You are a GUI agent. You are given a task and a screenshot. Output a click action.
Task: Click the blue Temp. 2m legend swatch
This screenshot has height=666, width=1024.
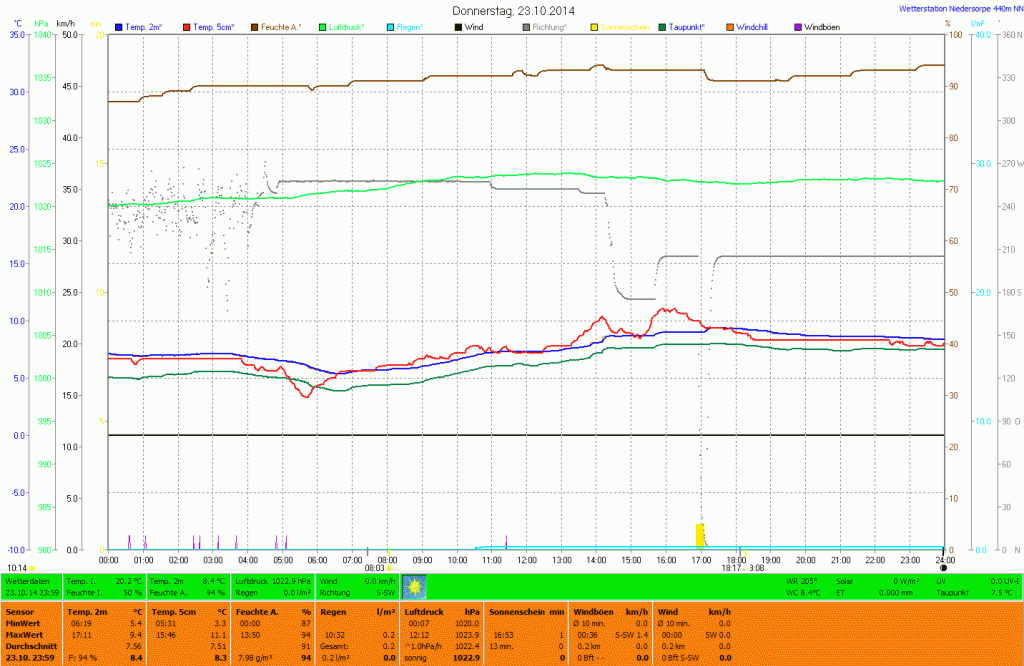point(119,26)
